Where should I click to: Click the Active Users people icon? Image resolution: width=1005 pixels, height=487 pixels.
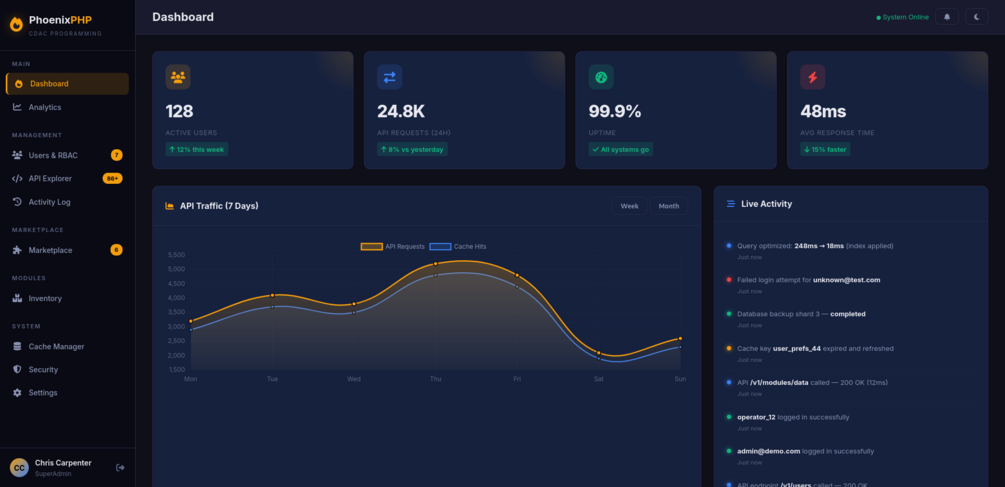178,77
